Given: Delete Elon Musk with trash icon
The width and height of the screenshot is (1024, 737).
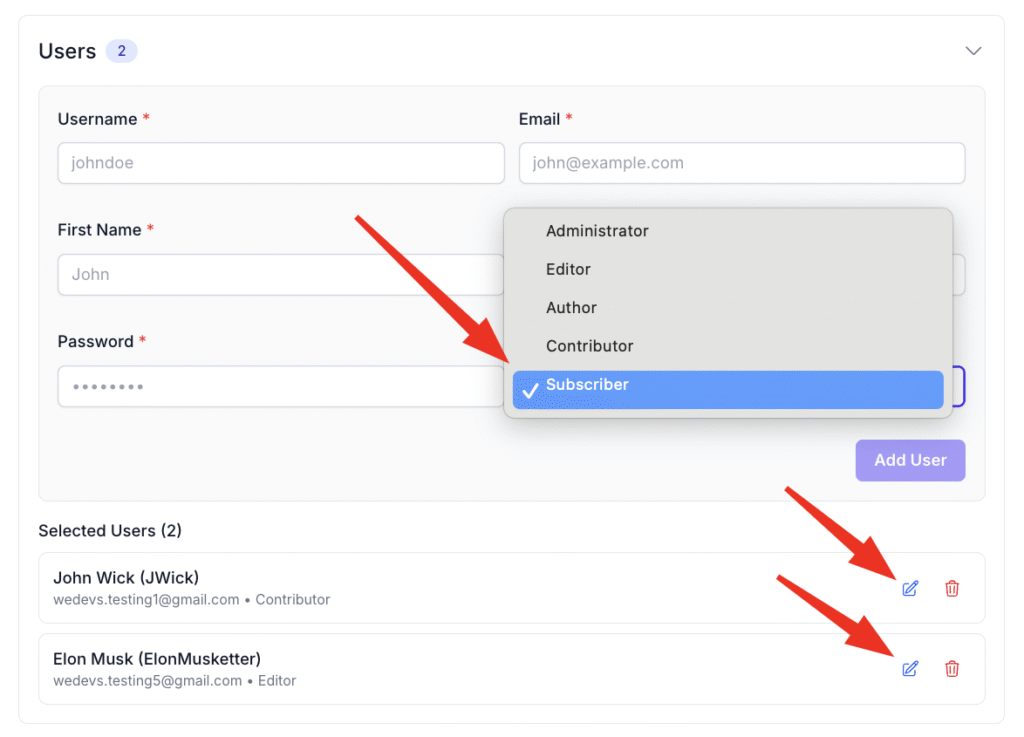Looking at the screenshot, I should coord(952,668).
